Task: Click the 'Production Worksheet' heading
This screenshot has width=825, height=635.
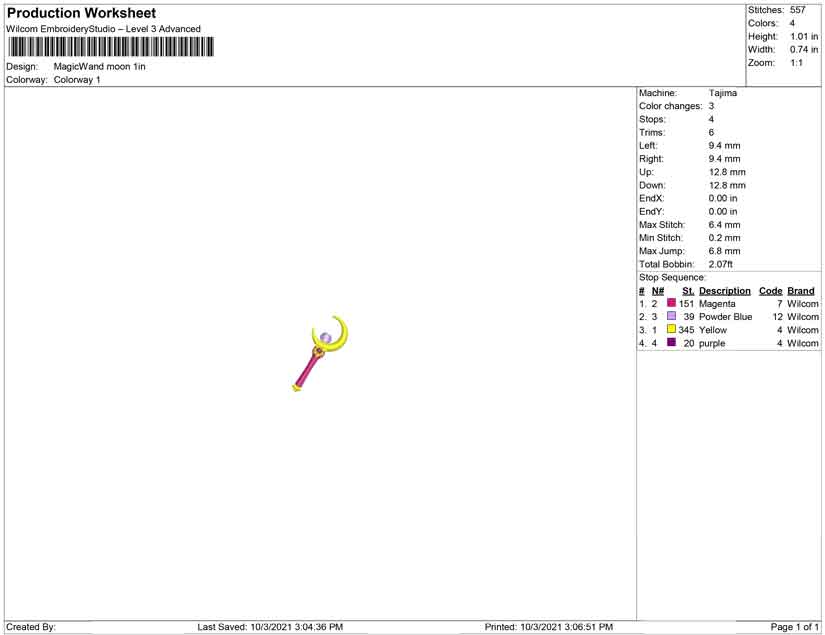Action: pos(82,13)
